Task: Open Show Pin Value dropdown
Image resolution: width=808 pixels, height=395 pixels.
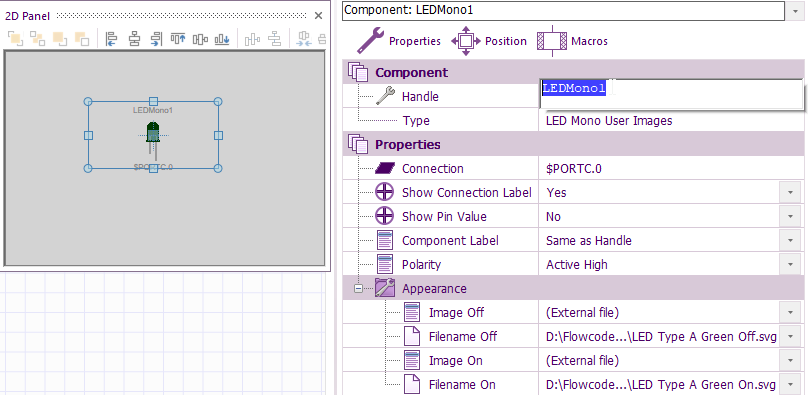Action: click(x=790, y=216)
